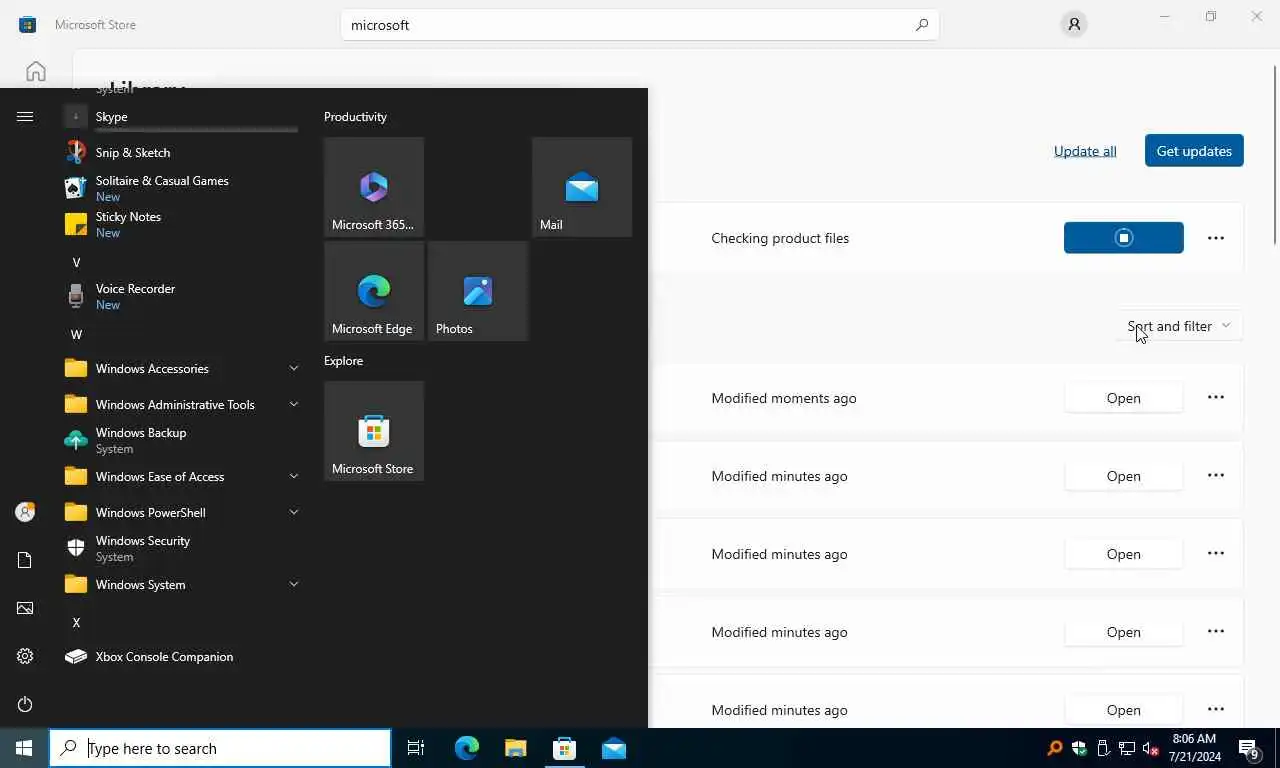This screenshot has height=768, width=1280.
Task: Stop the Checking product files update
Action: tap(1124, 238)
